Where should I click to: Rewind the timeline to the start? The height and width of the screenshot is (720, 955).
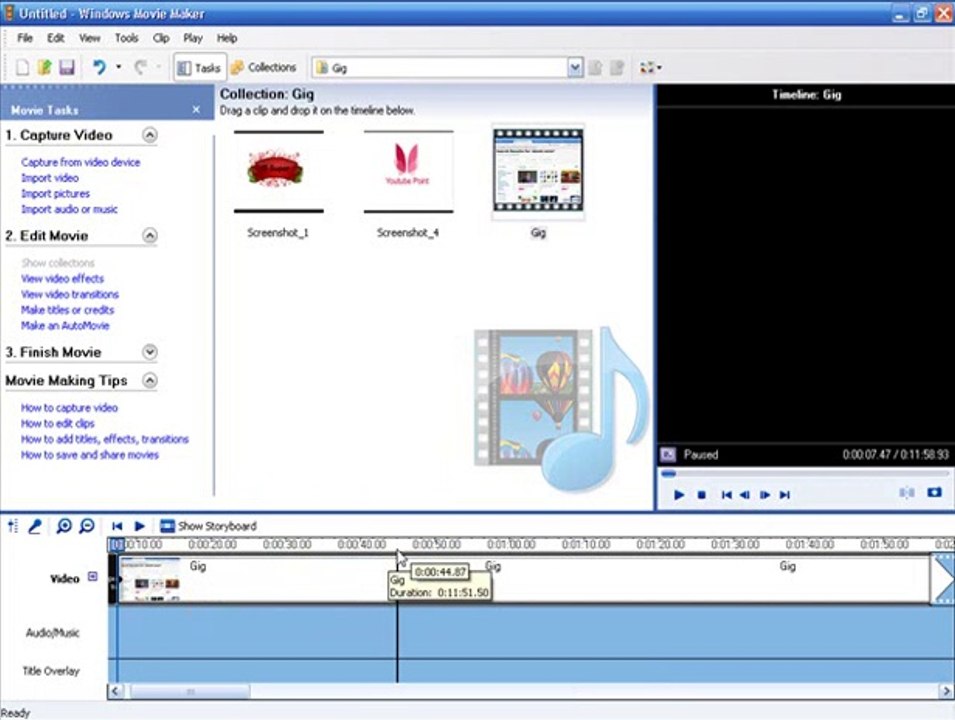118,526
